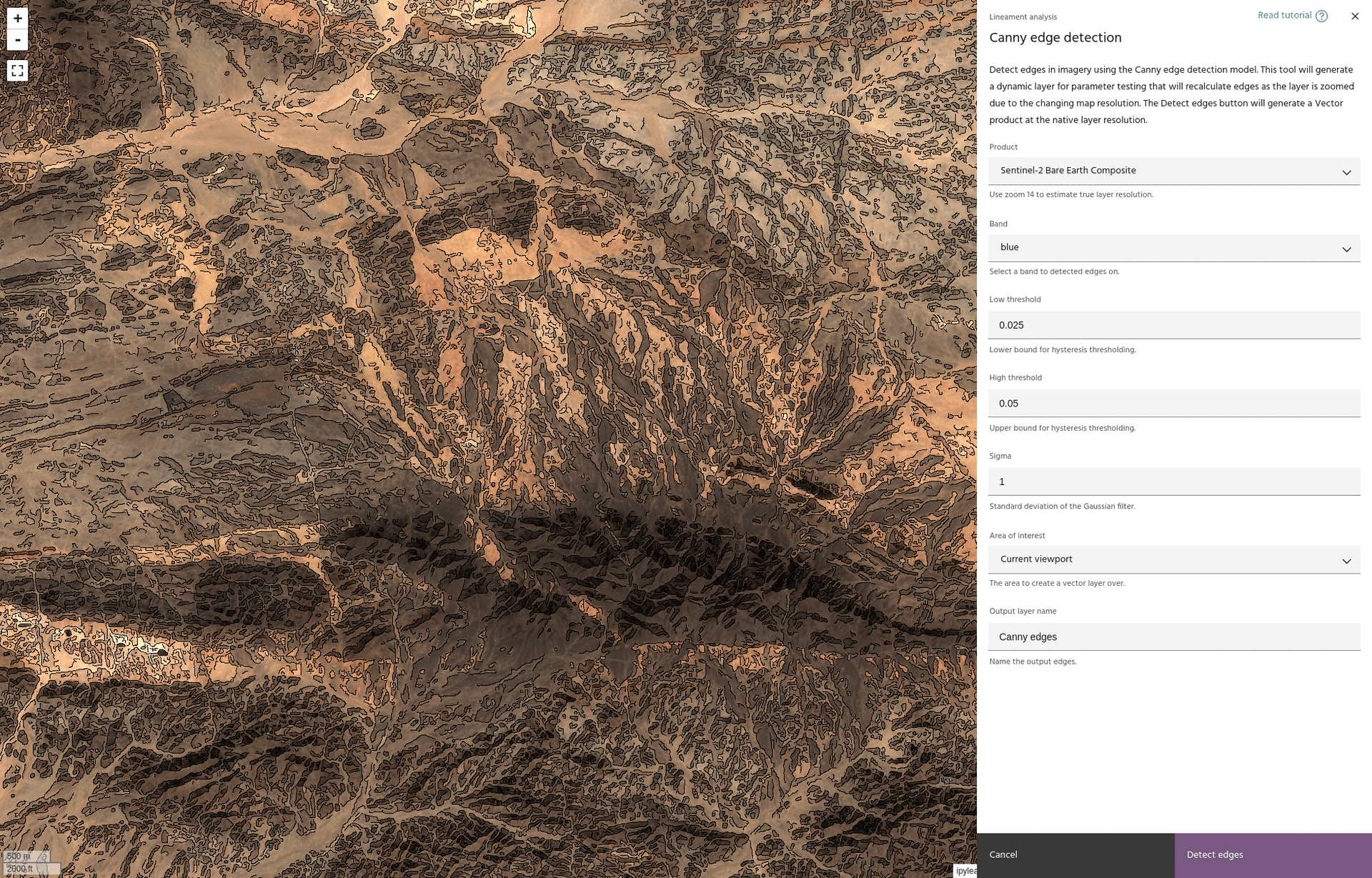Click the Lineament analysis header label

[1023, 17]
